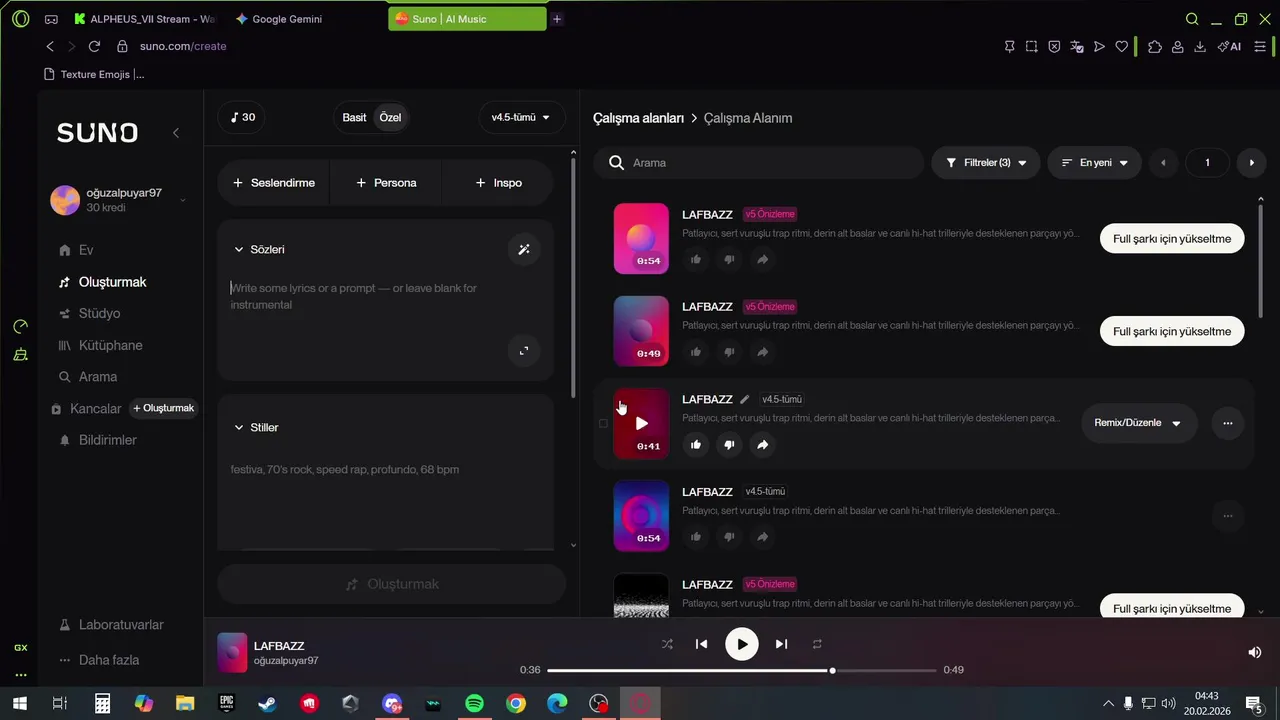Open Windows Start menu
Screen dimensions: 1280x720
[19, 704]
